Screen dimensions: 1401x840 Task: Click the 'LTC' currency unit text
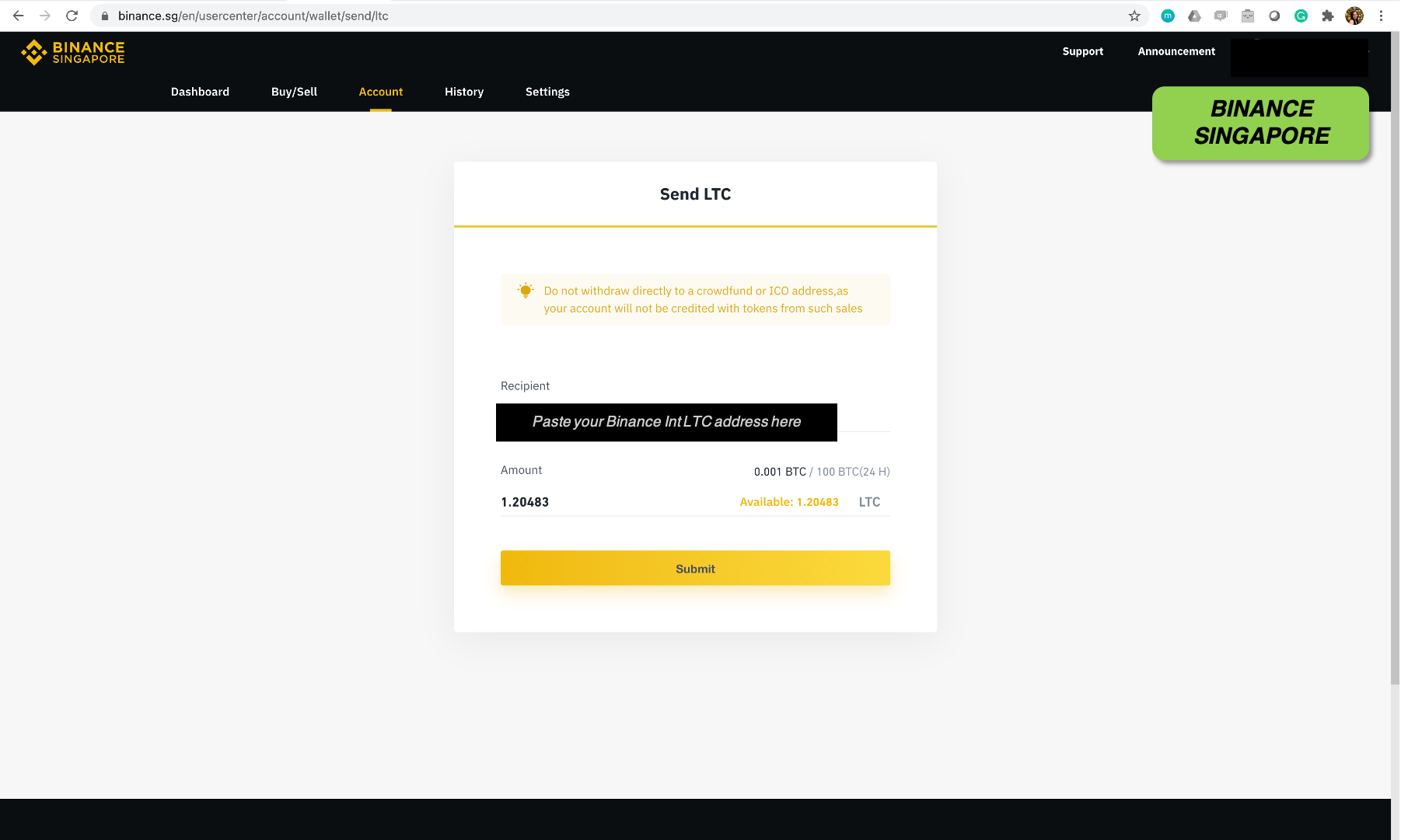tap(869, 502)
